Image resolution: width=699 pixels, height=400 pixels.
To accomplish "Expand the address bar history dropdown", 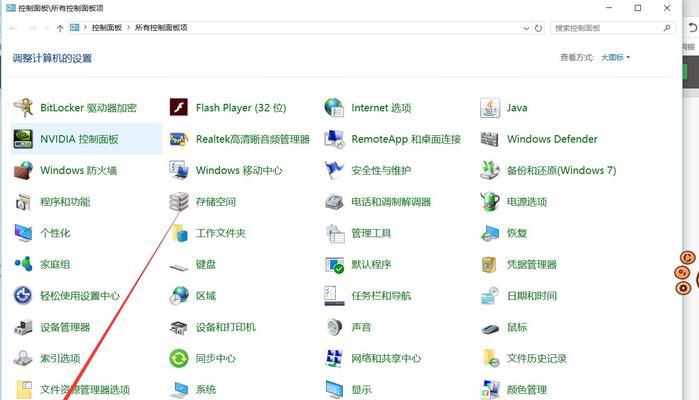I will coord(526,28).
